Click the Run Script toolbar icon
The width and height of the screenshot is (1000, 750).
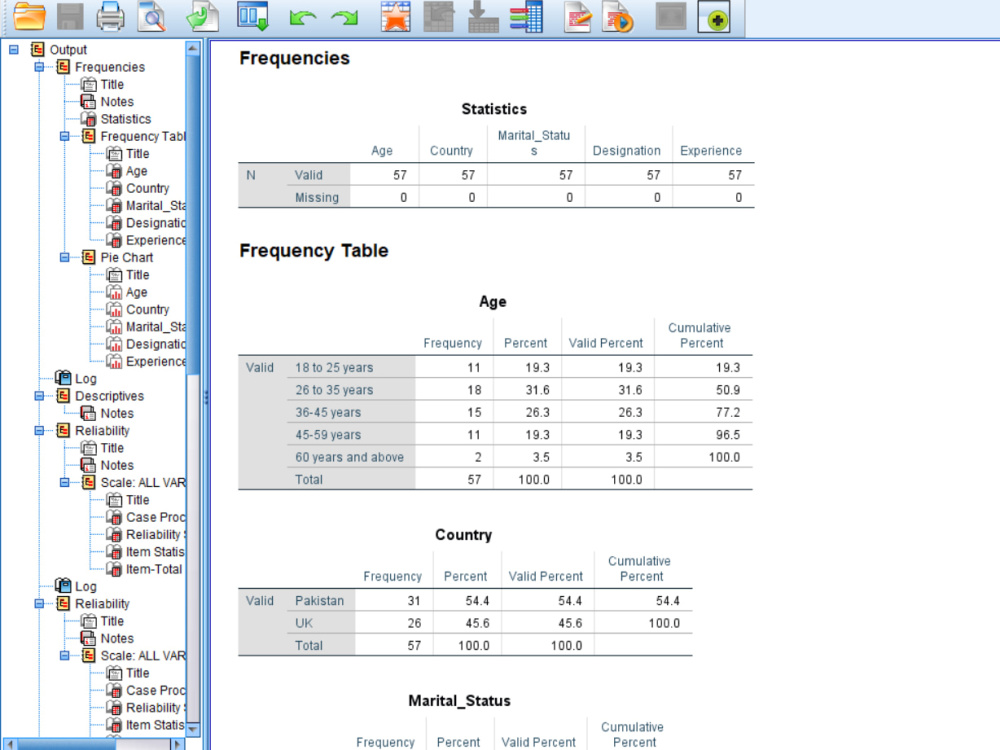(x=617, y=17)
